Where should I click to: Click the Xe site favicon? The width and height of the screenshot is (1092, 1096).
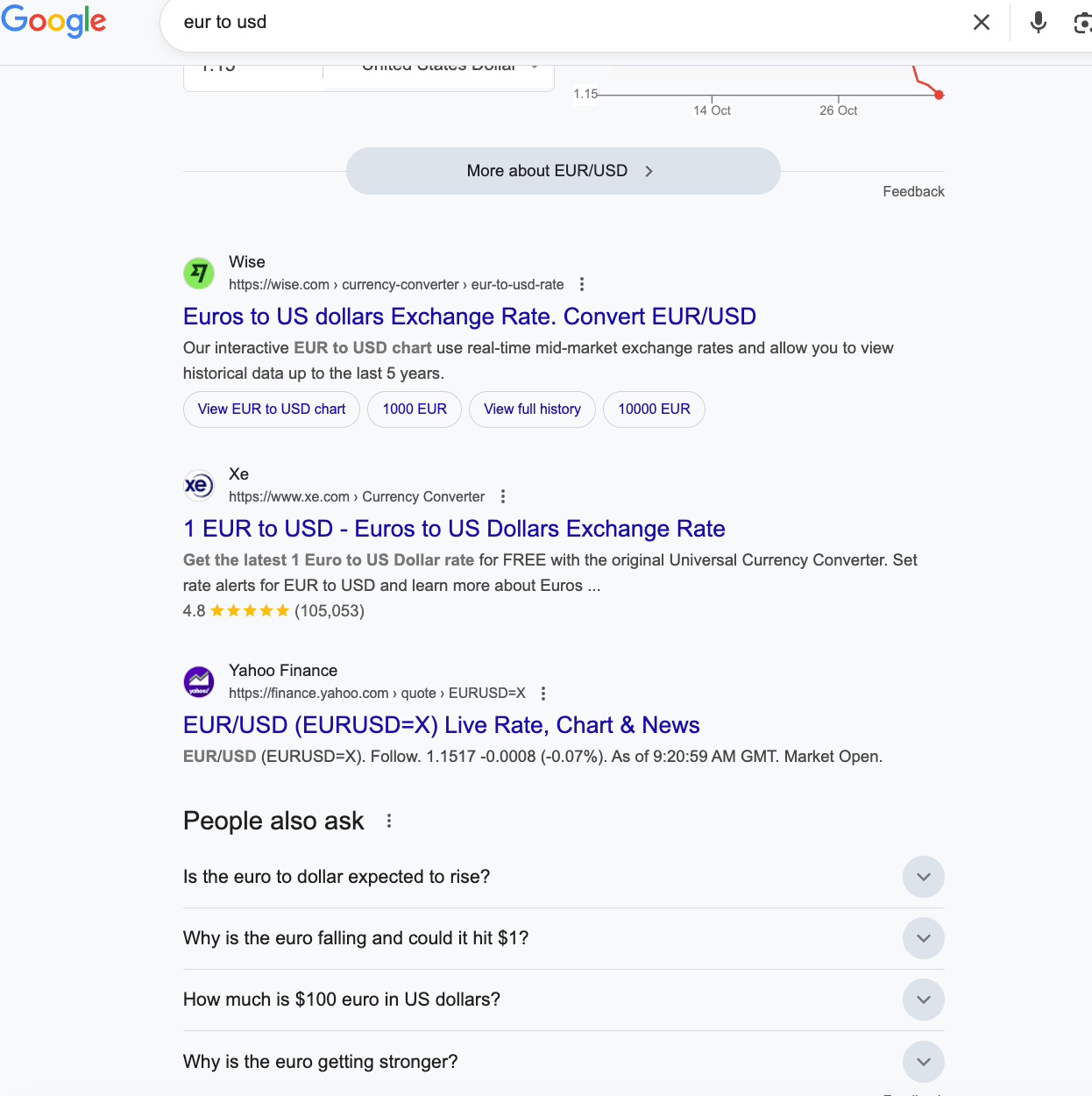click(x=199, y=485)
